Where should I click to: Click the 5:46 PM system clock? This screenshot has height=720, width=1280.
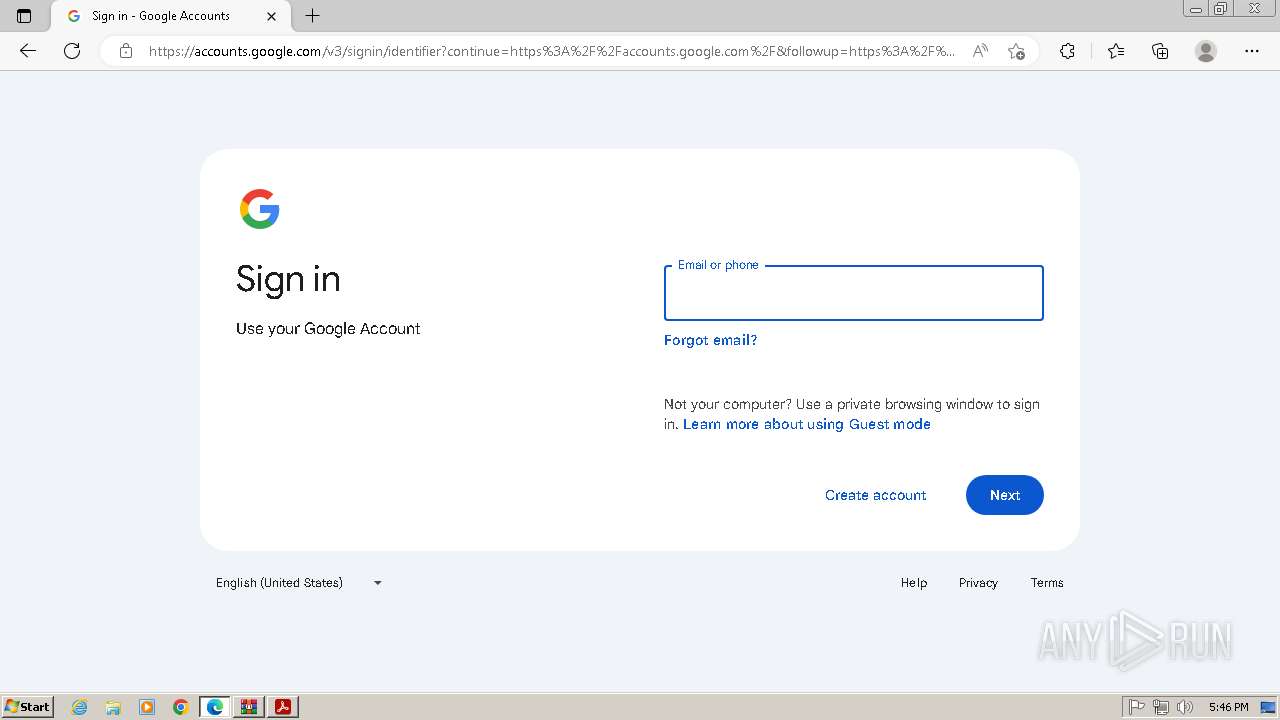1228,707
